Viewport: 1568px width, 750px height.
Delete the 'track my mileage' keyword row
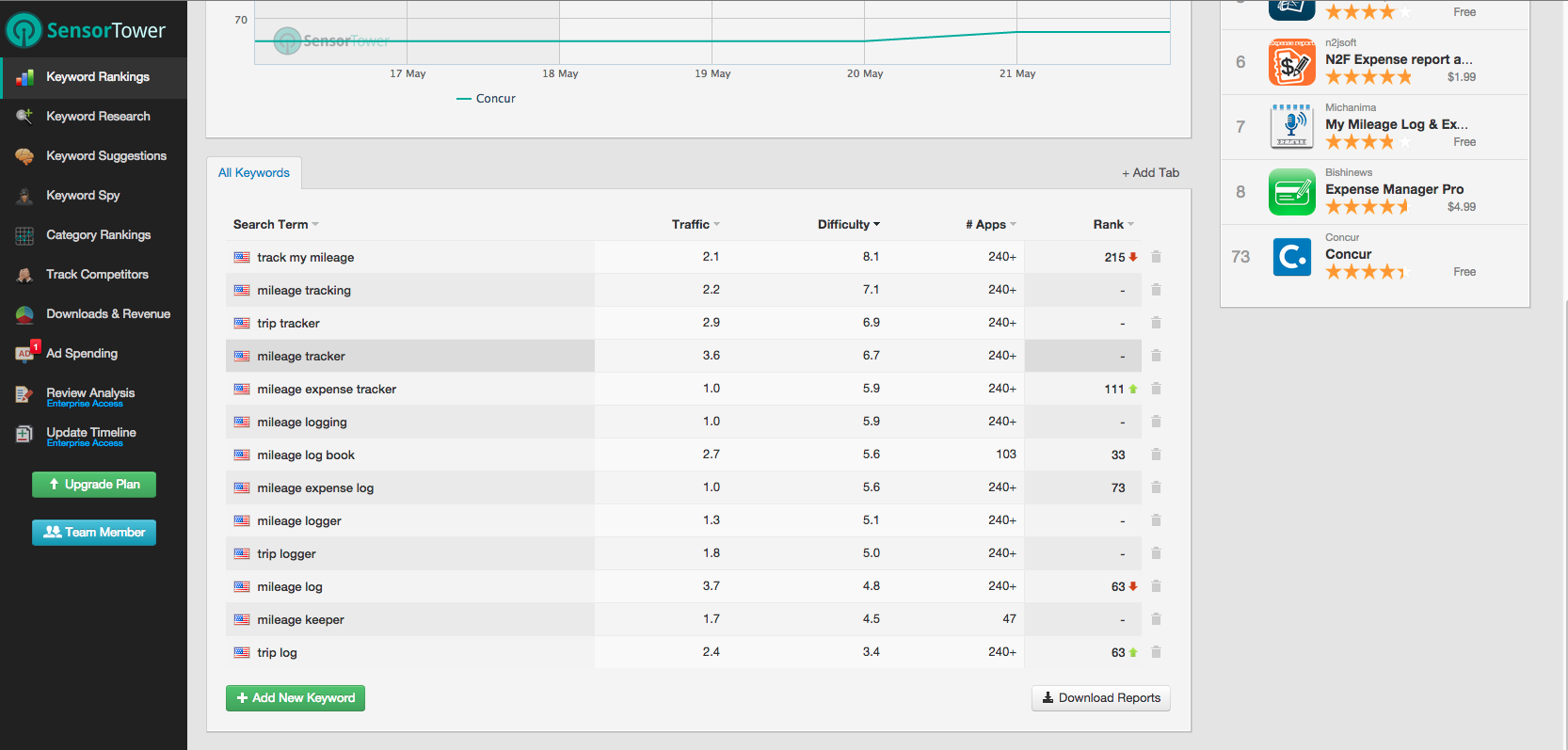click(x=1156, y=257)
